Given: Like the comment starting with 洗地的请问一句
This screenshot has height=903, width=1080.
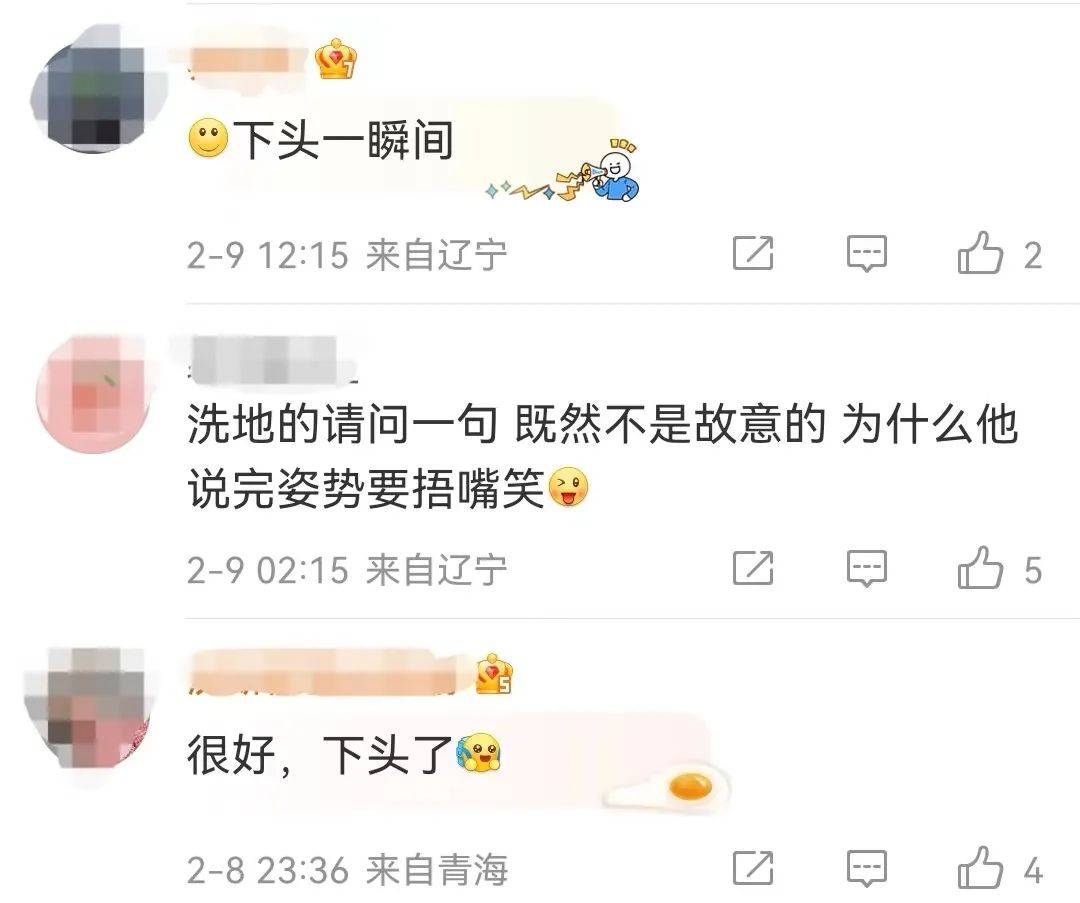Looking at the screenshot, I should [980, 568].
